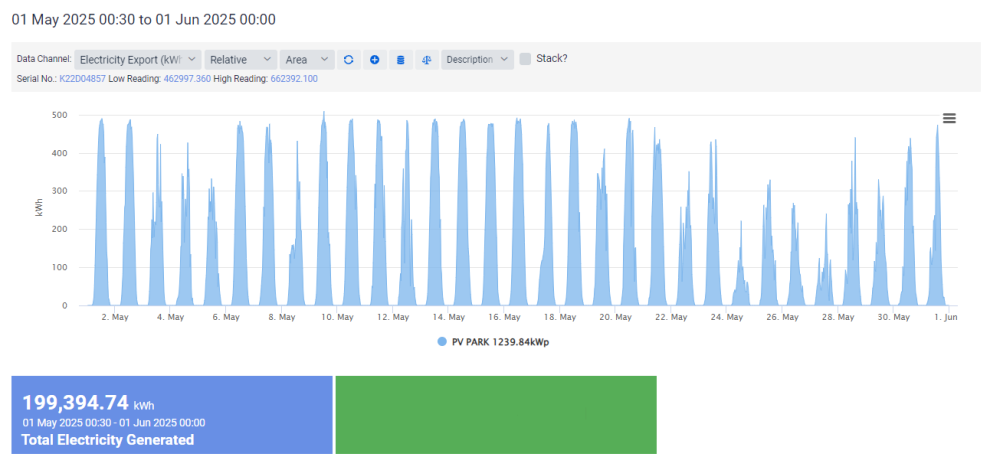Click Low Reading value 462997.360

click(186, 78)
